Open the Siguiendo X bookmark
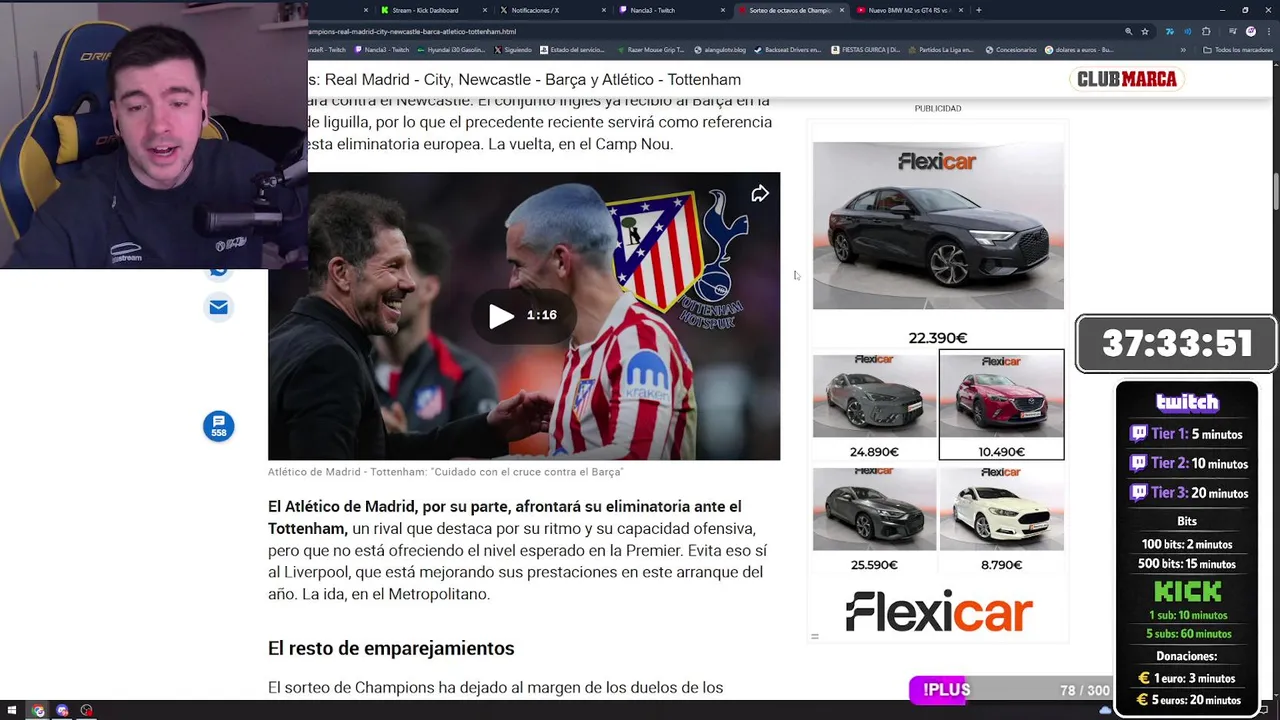Screen dimensions: 1280x720 coord(513,49)
